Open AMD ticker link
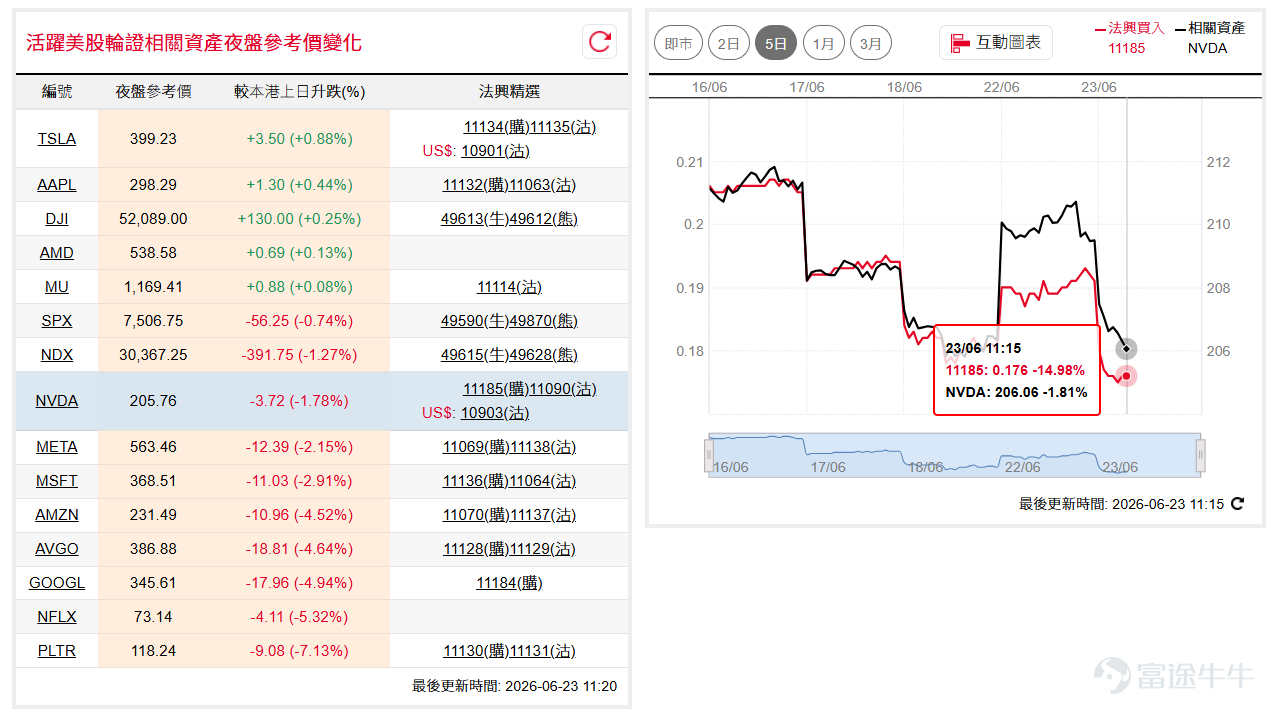Image resolution: width=1274 pixels, height=712 pixels. click(x=57, y=253)
